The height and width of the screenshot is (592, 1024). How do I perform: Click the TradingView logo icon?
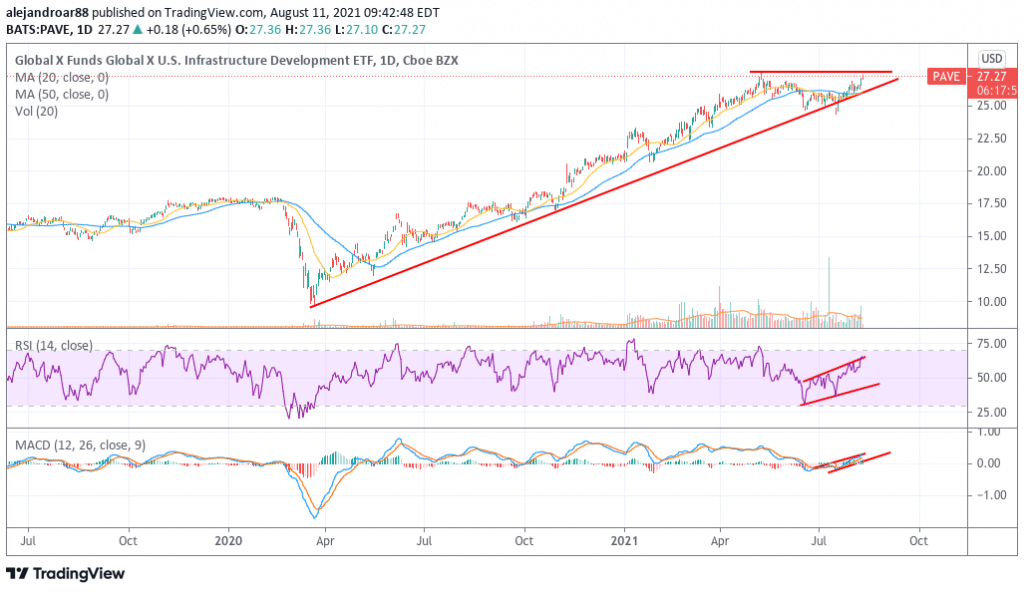[18, 574]
